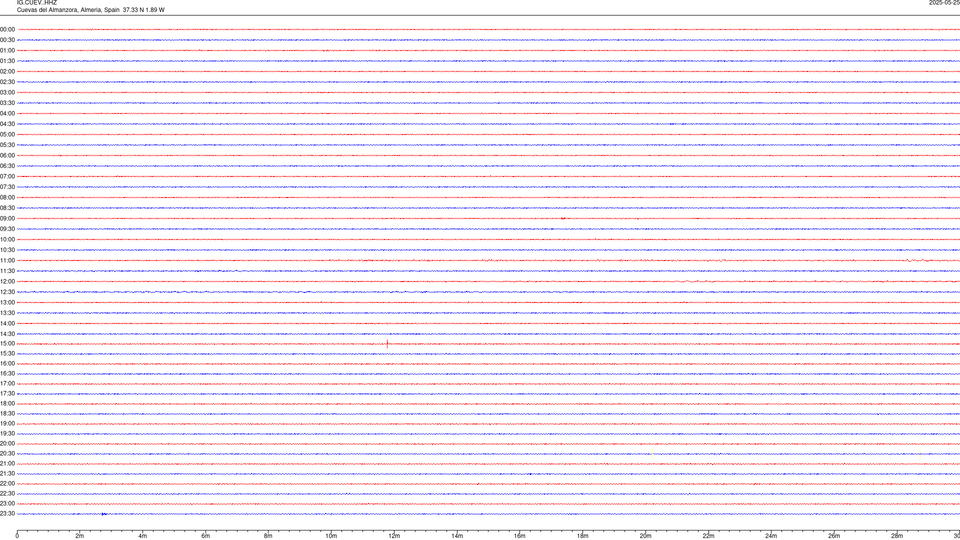The image size is (960, 540).
Task: Click the 19:00 time label
Action: point(7,424)
